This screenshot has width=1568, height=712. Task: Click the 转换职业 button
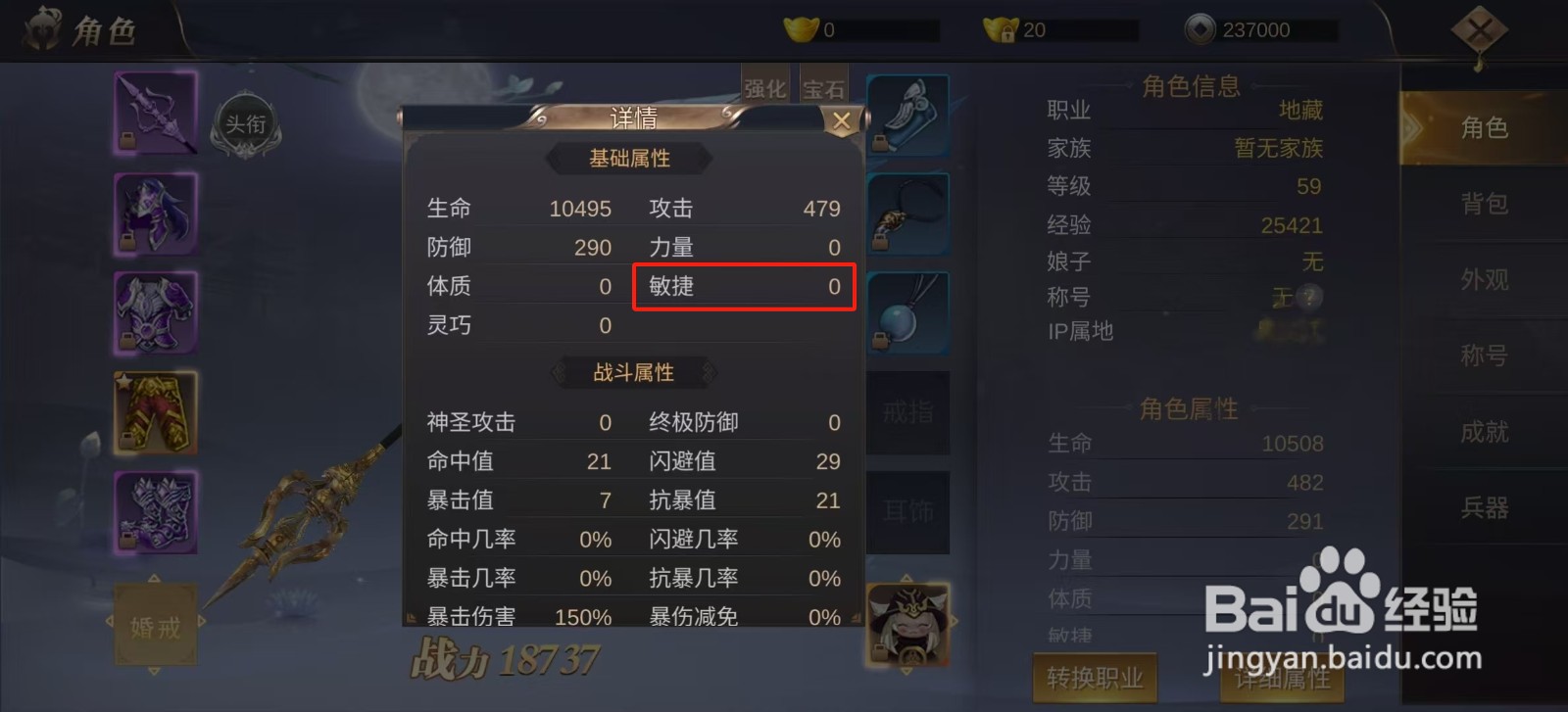(1095, 678)
